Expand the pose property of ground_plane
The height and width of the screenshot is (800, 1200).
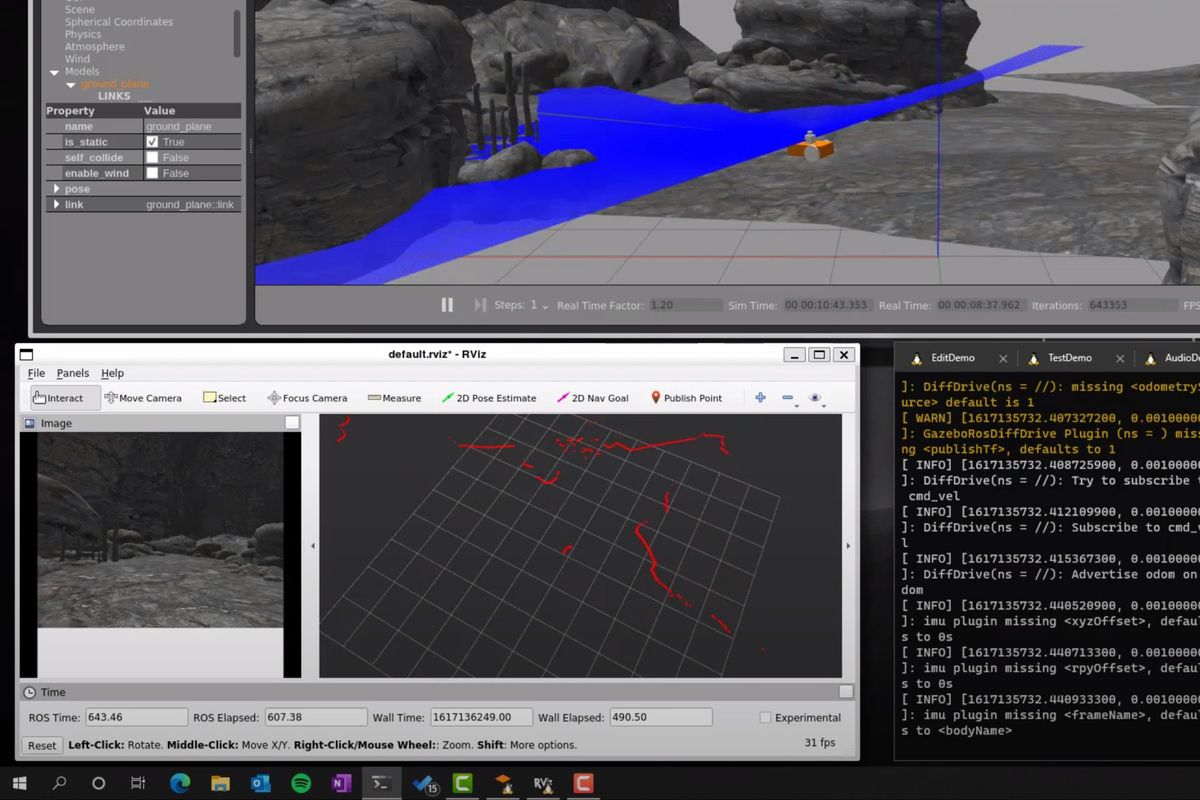[x=57, y=188]
